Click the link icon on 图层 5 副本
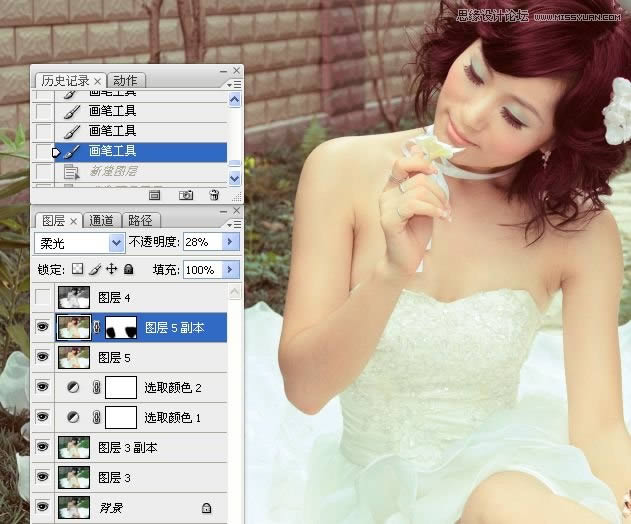Image resolution: width=631 pixels, height=524 pixels. [x=97, y=327]
